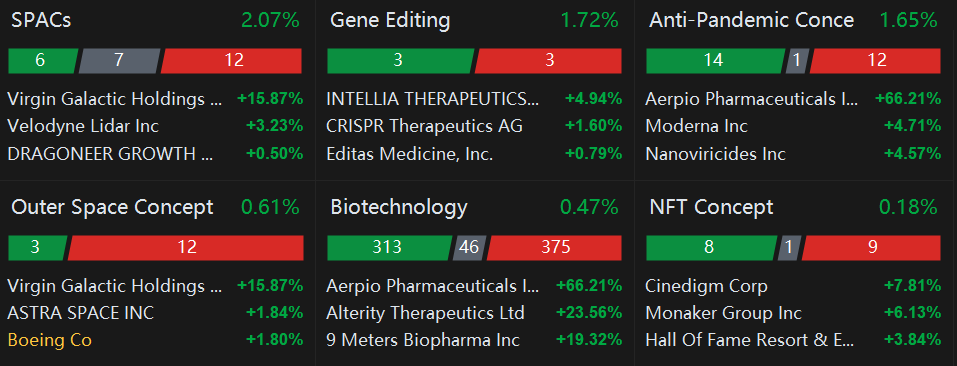957x366 pixels.
Task: Click the green bar showing 313 Biotechnology gainers
Action: point(389,247)
